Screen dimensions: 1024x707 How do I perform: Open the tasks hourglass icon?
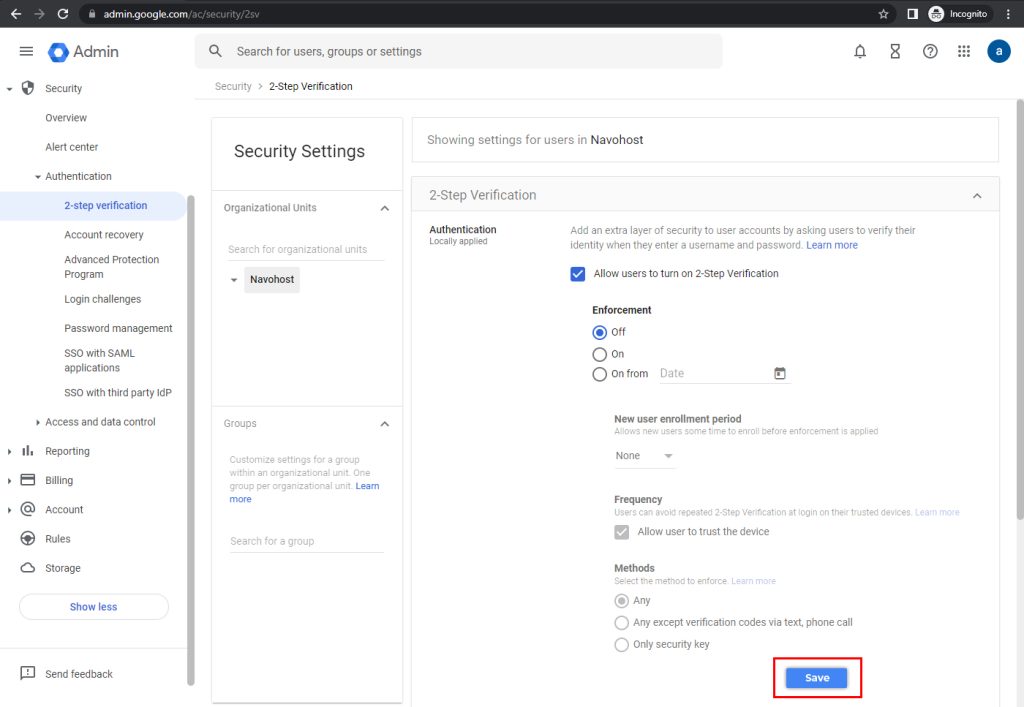pos(895,50)
